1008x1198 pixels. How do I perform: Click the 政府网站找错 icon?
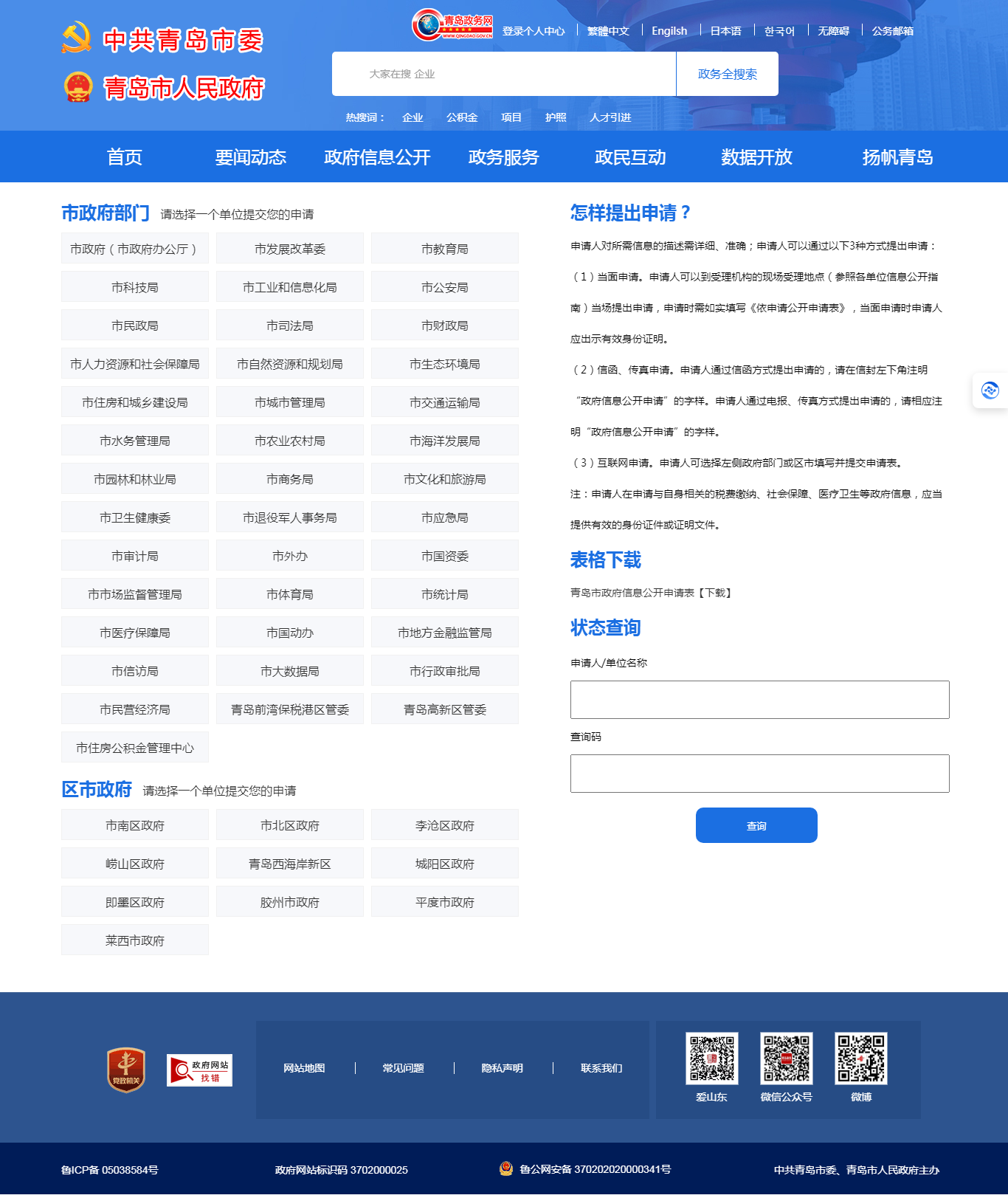[199, 1070]
